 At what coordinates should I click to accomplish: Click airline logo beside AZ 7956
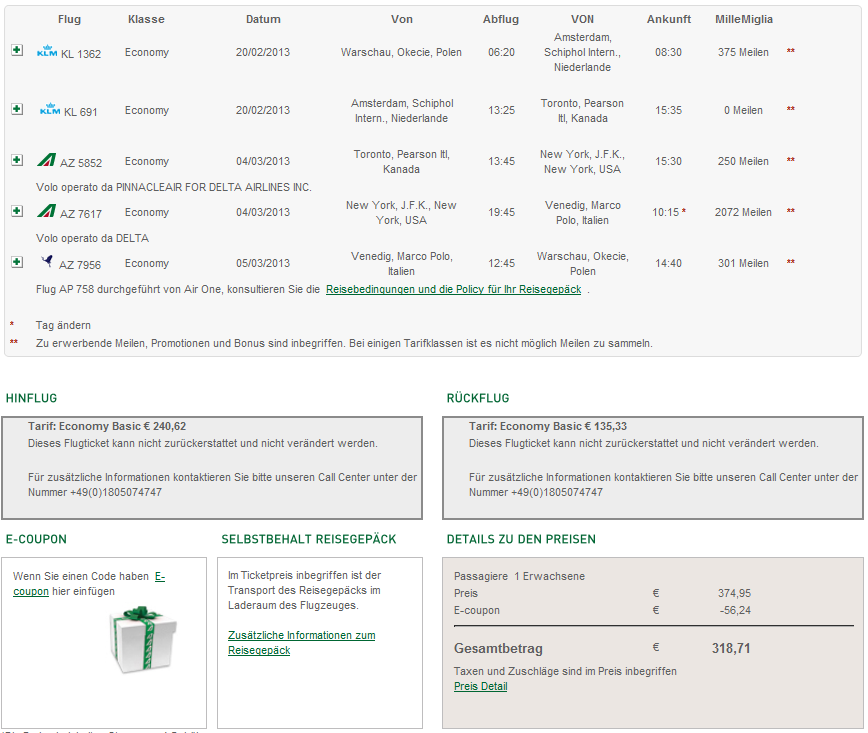click(46, 262)
